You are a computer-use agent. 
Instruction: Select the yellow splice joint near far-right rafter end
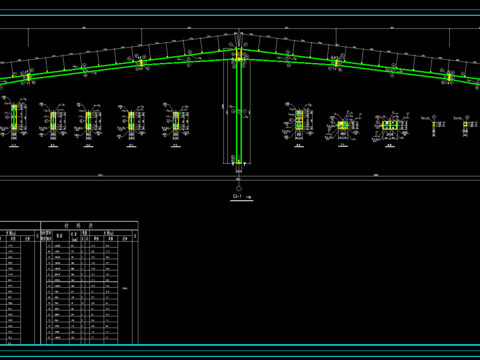coord(449,78)
